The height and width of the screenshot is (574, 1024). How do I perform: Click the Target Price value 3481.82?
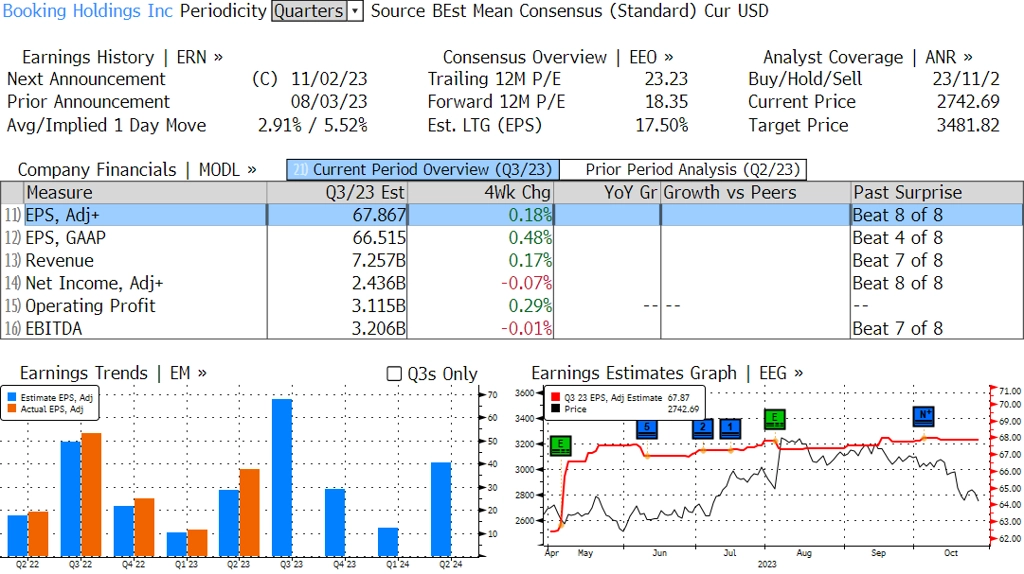pos(968,125)
